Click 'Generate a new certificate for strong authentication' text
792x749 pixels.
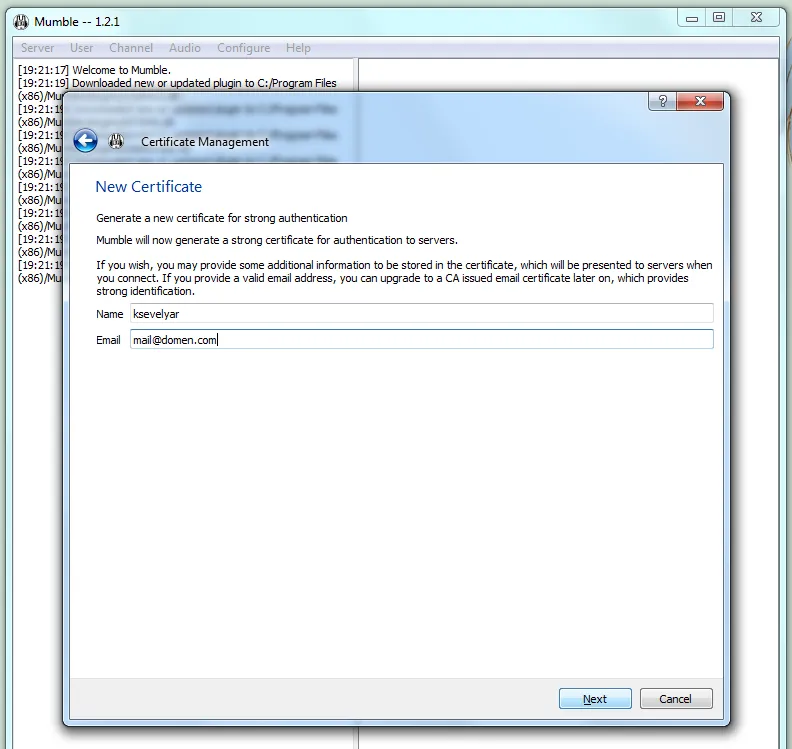tap(222, 218)
